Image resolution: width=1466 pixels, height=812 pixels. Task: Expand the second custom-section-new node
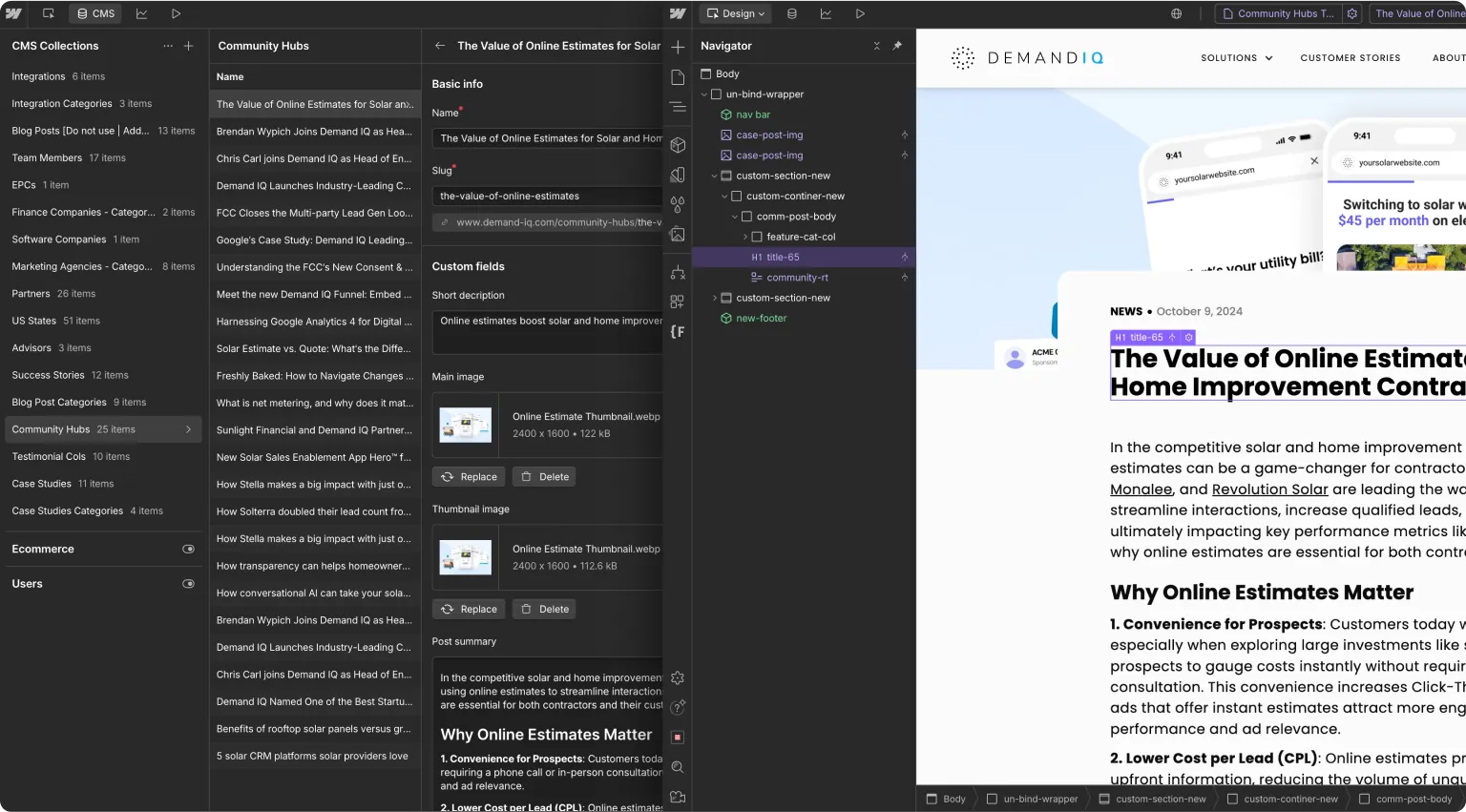[714, 298]
